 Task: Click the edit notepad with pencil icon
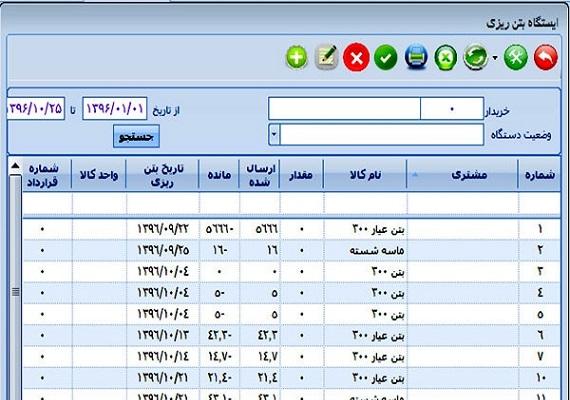tap(326, 57)
